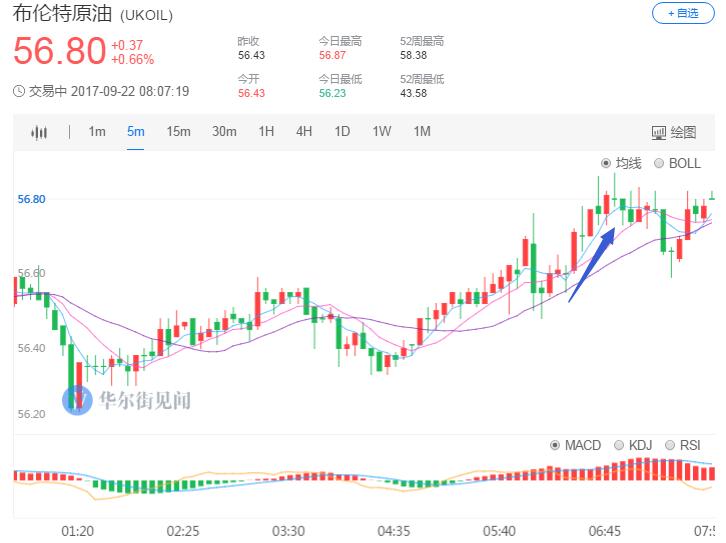Click the 56.40 price axis label
The width and height of the screenshot is (726, 543).
(x=31, y=348)
